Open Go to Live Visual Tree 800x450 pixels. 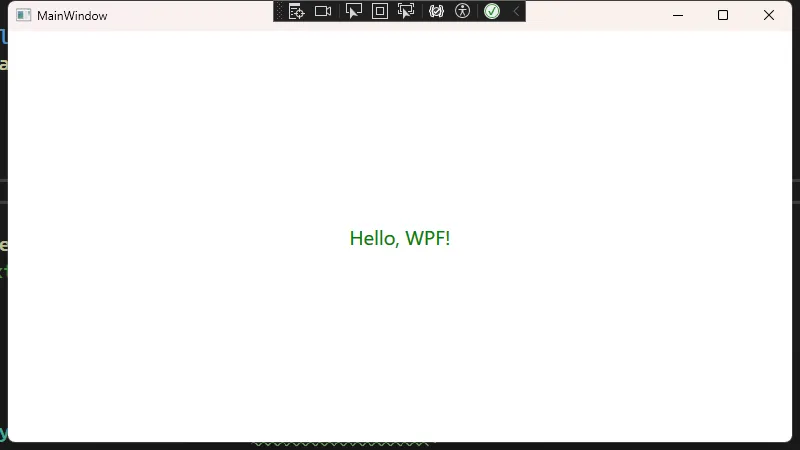[296, 12]
